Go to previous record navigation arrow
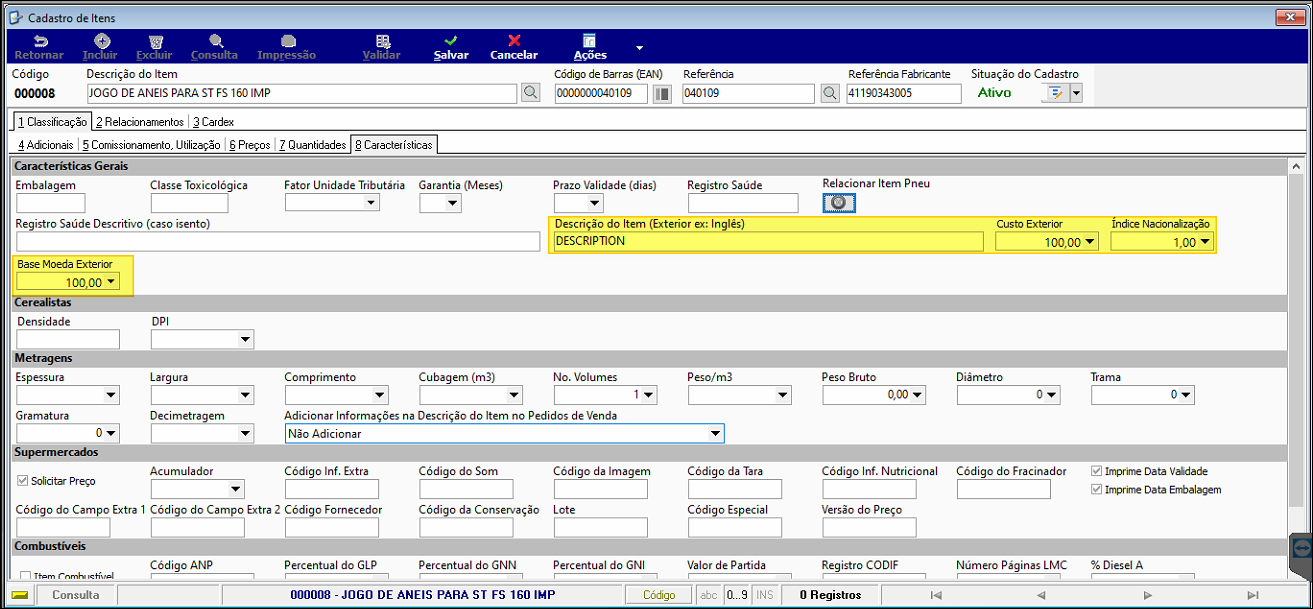The width and height of the screenshot is (1313, 609). click(x=1041, y=595)
